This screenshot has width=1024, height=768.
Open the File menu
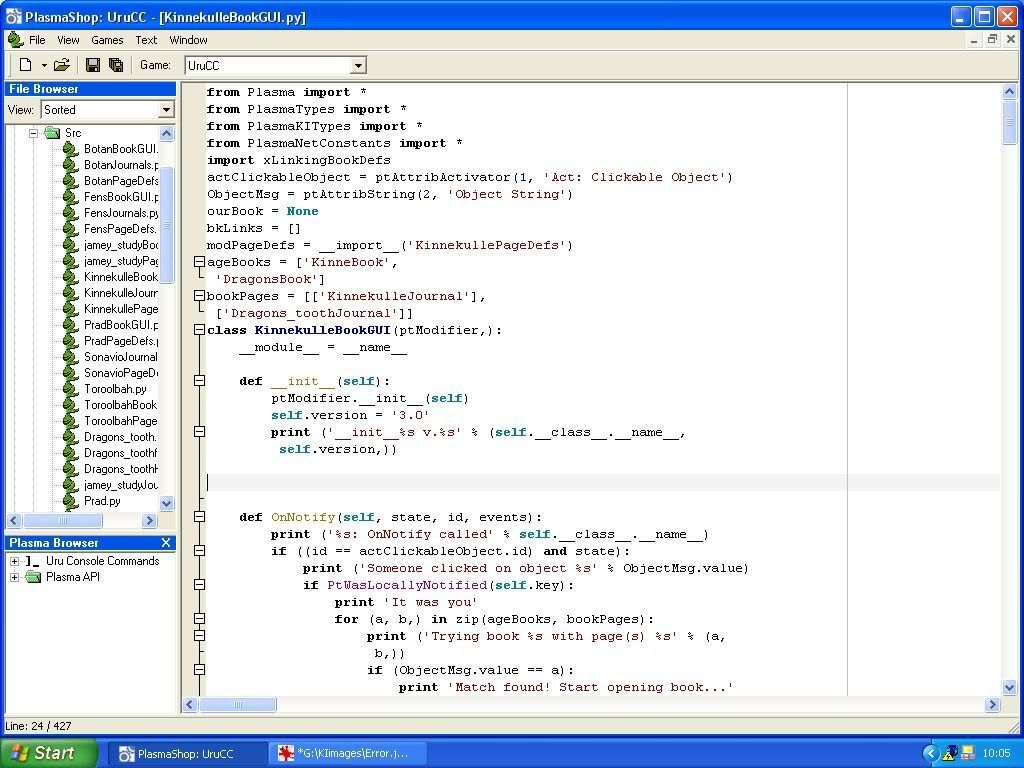(37, 40)
